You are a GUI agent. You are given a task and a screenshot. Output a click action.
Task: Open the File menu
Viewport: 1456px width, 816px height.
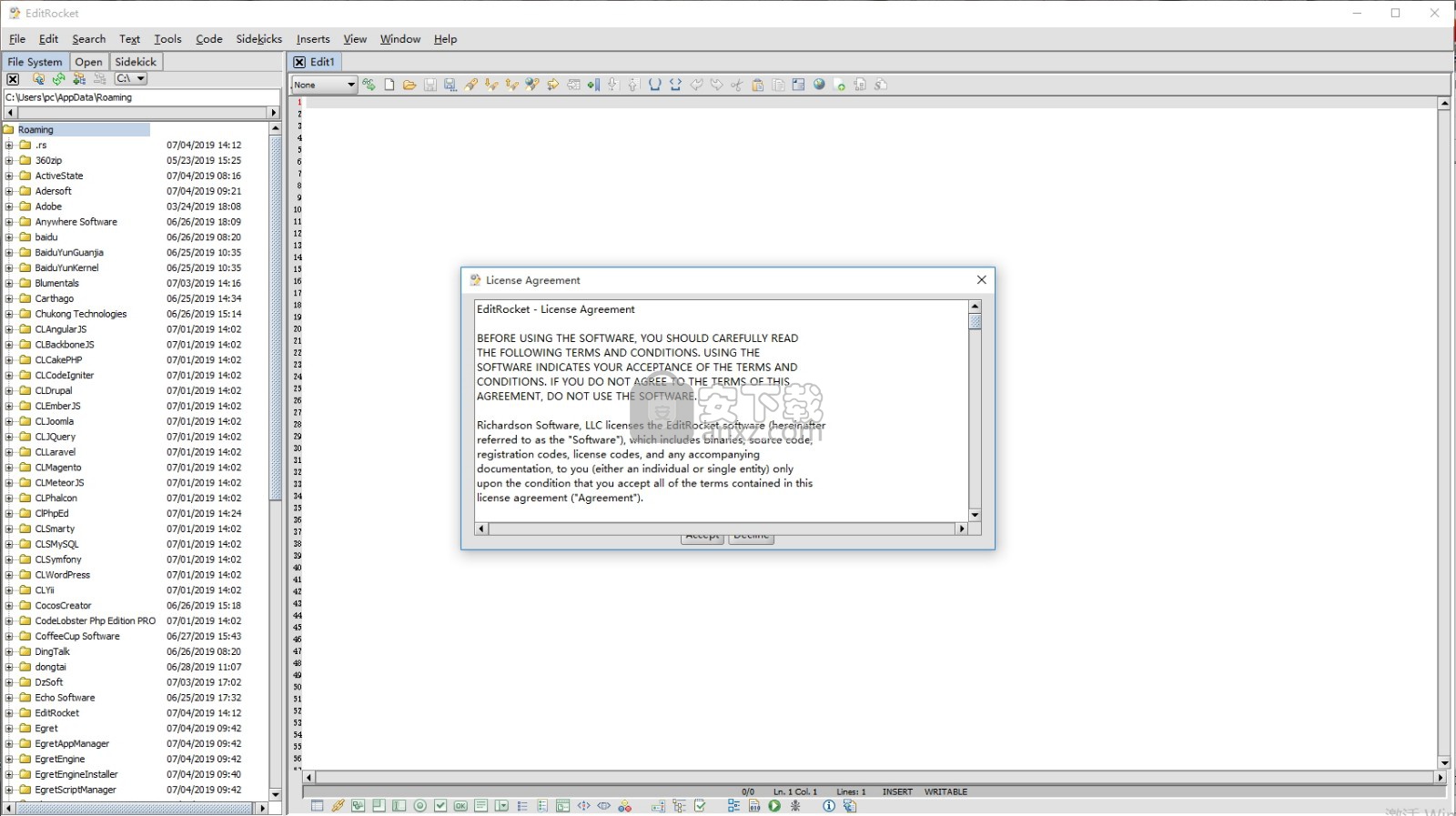(x=17, y=39)
